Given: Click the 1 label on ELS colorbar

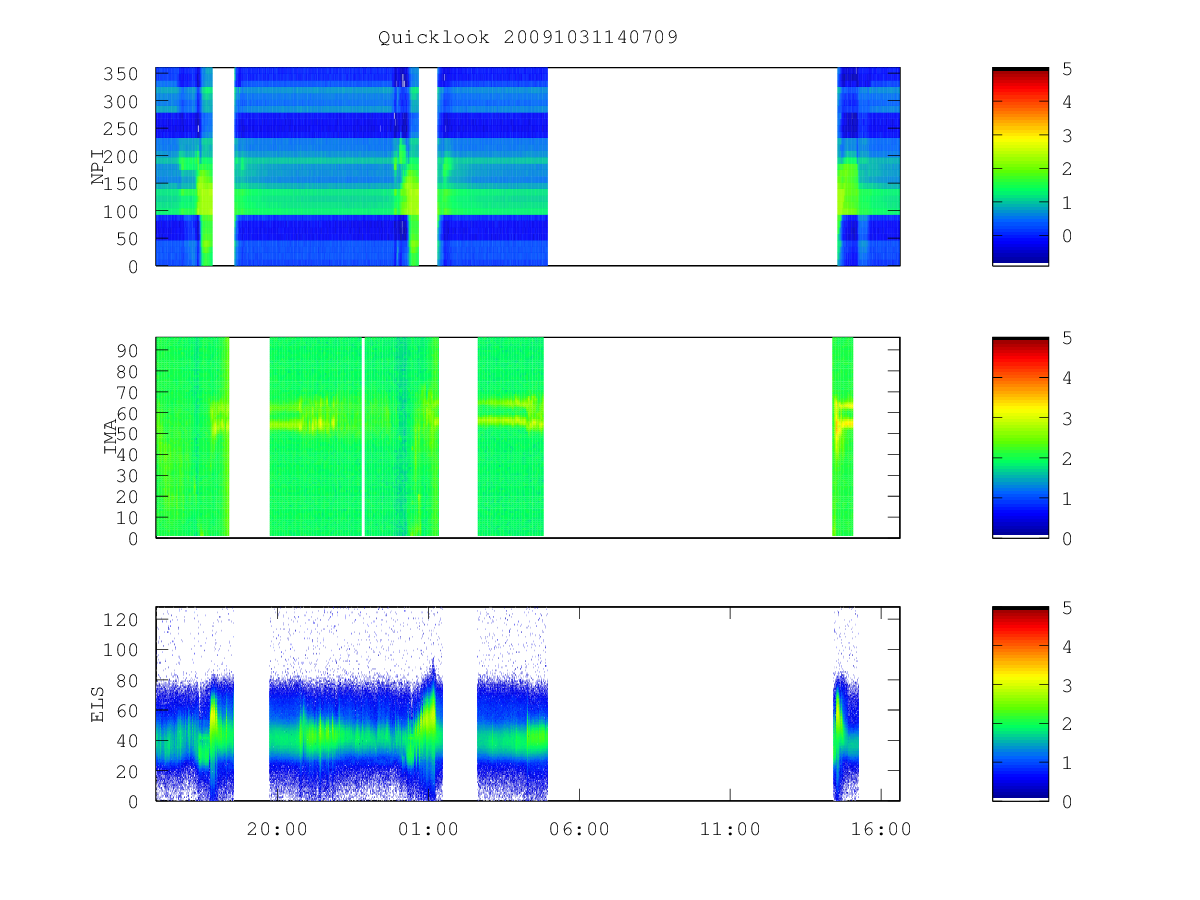Looking at the screenshot, I should click(1068, 762).
